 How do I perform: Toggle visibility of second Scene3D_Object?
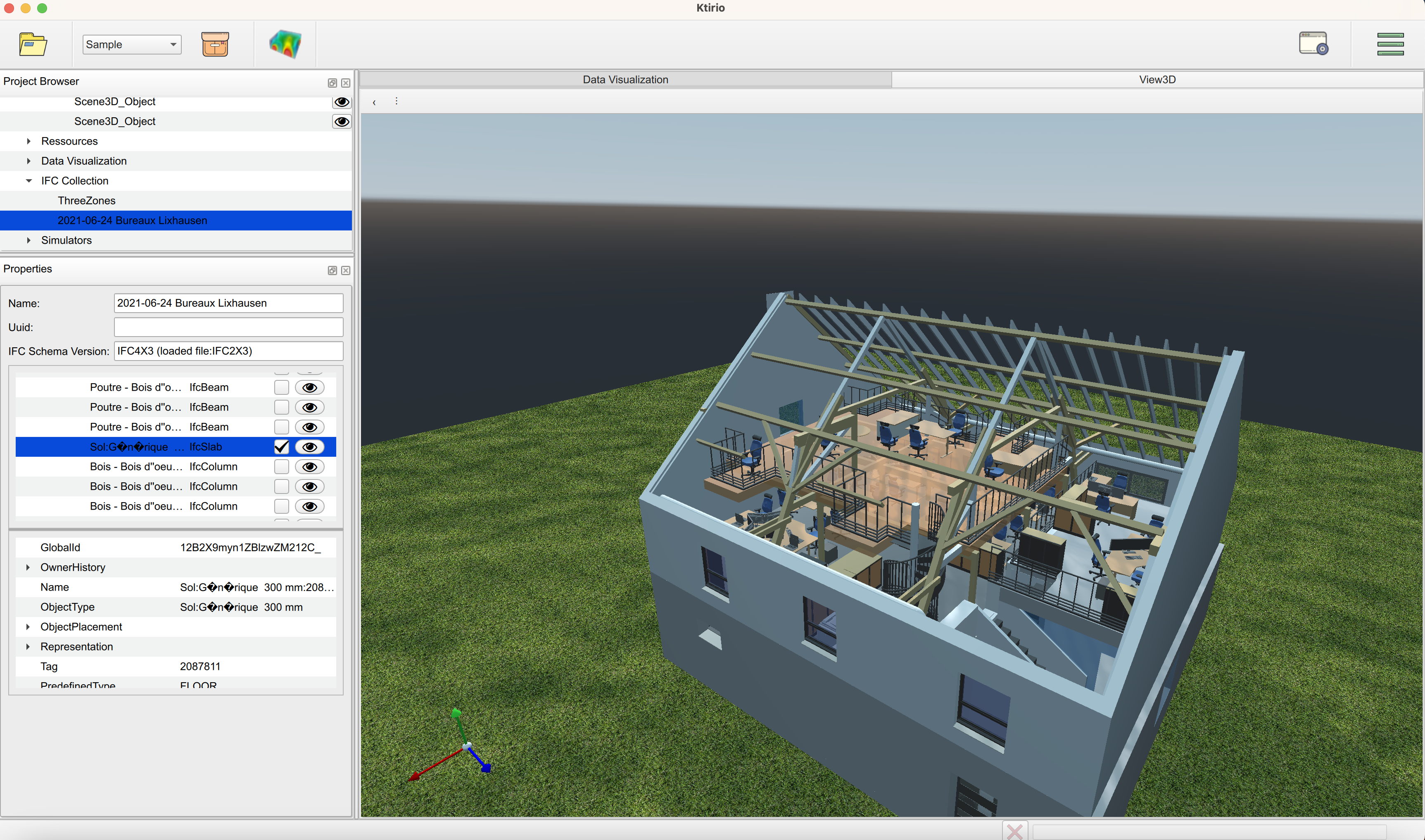pos(342,122)
